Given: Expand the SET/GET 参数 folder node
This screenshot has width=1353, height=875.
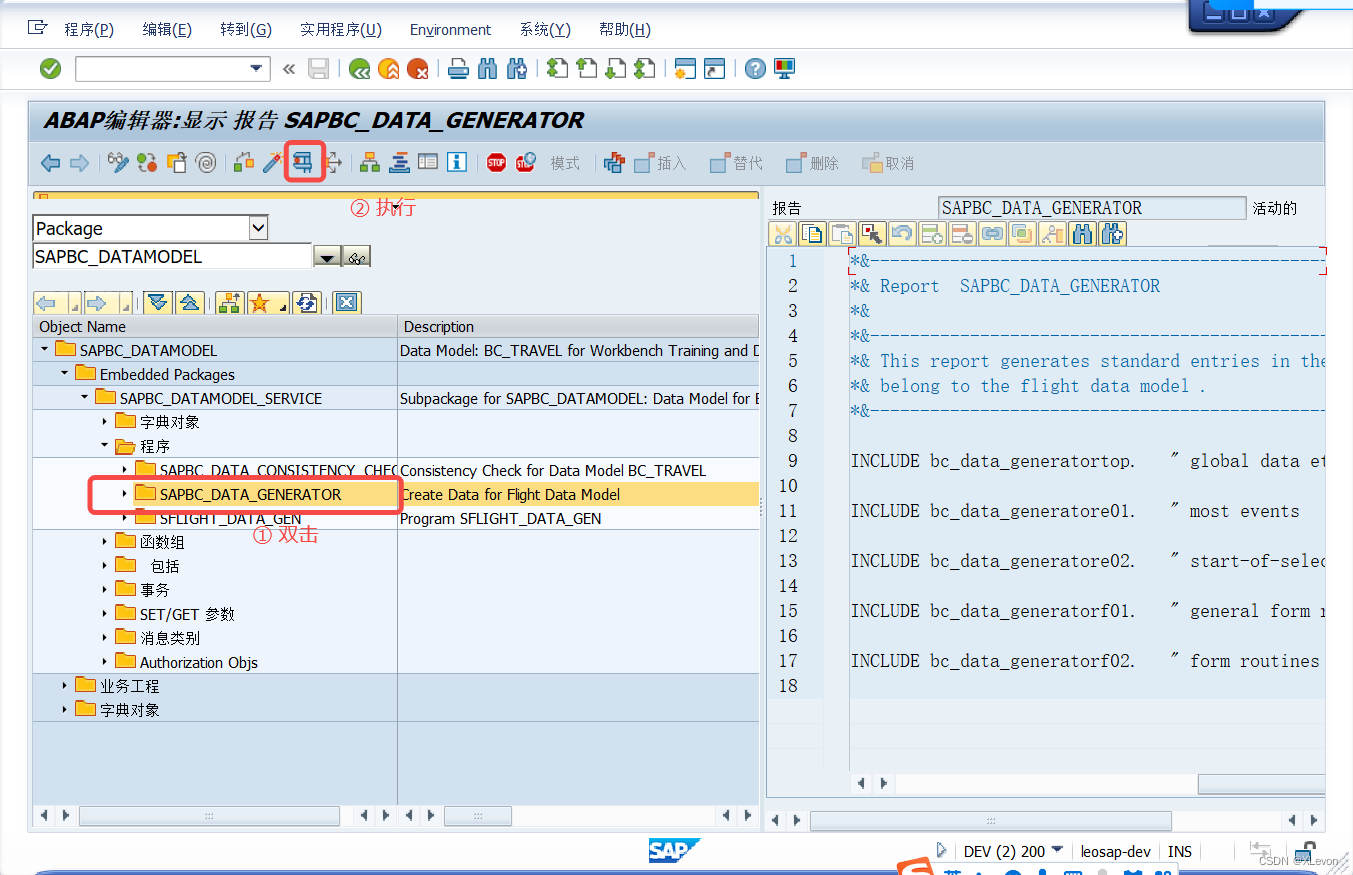Looking at the screenshot, I should click(x=104, y=614).
